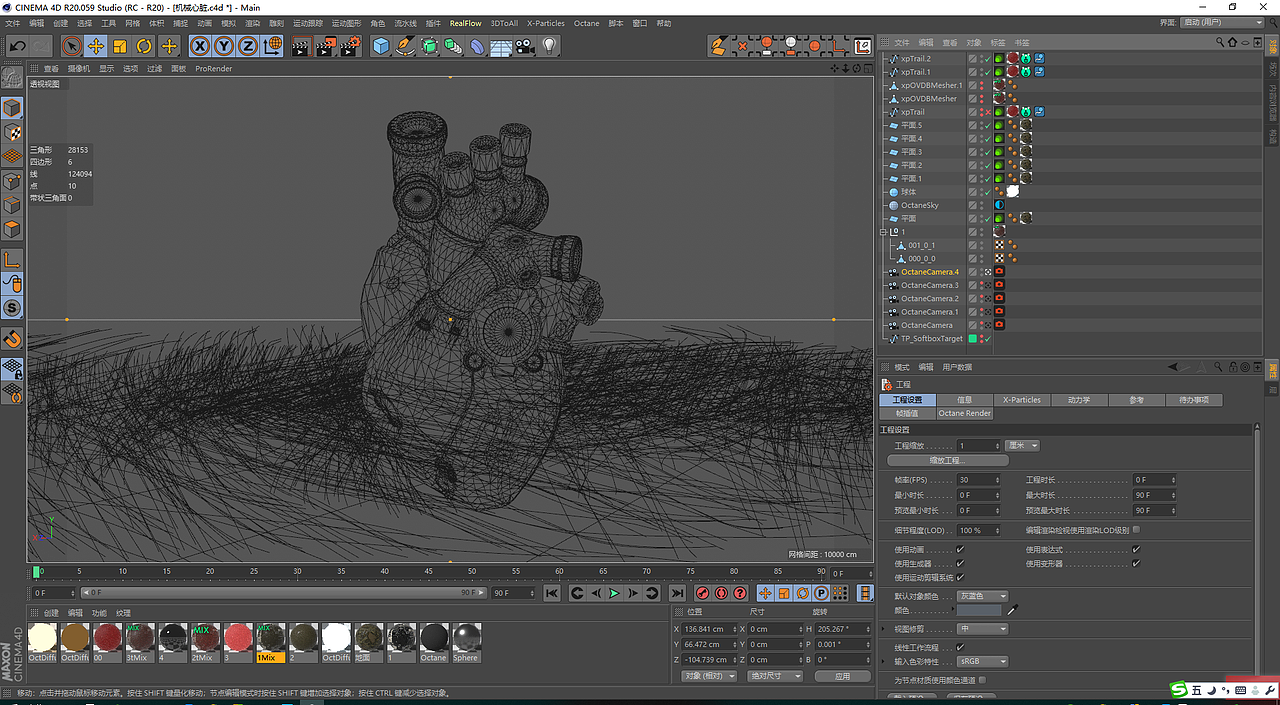Expand the 输入色彩特性 disclosure triangle

click(x=883, y=661)
